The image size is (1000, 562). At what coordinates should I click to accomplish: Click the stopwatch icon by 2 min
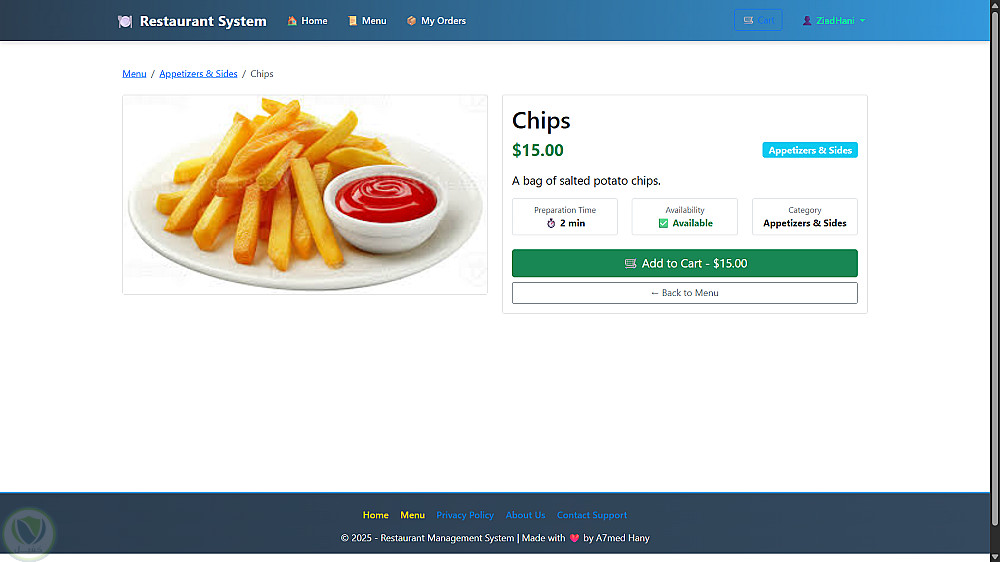click(551, 223)
